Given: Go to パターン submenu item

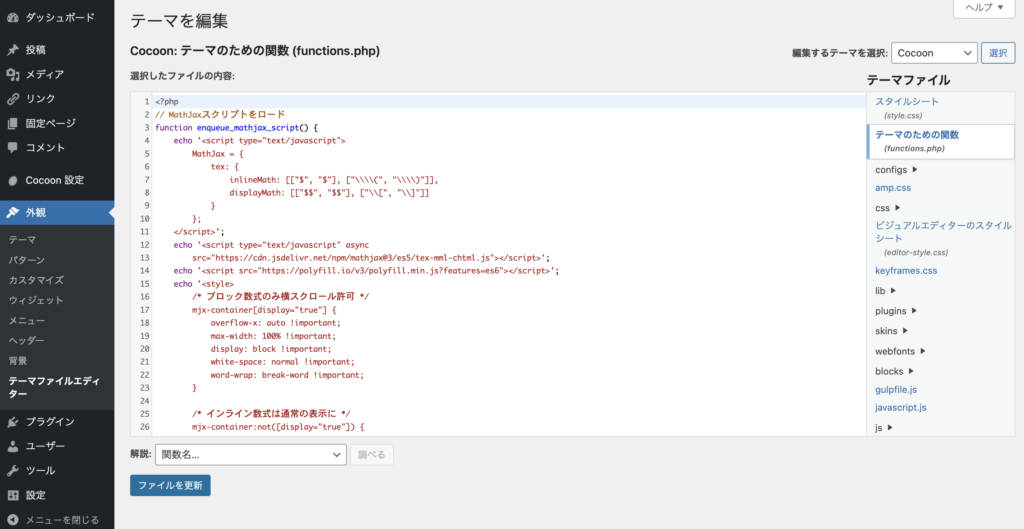Looking at the screenshot, I should (x=27, y=260).
